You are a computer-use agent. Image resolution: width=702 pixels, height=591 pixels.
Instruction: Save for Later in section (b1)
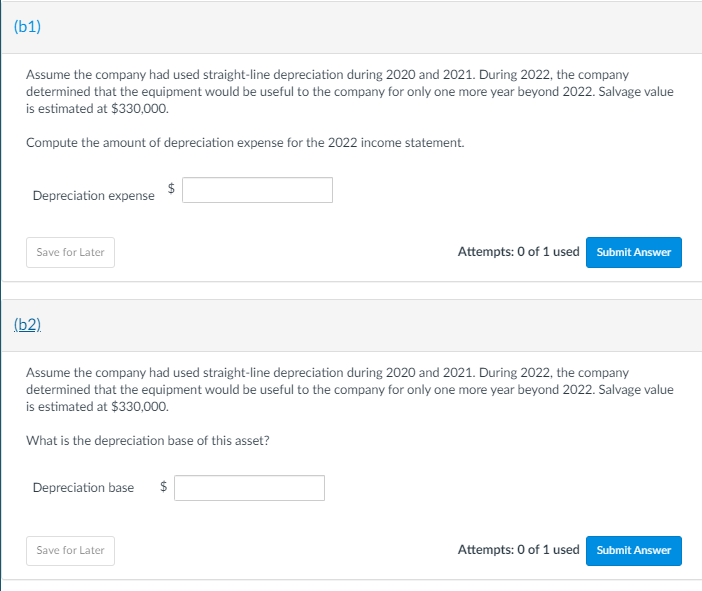click(x=70, y=253)
